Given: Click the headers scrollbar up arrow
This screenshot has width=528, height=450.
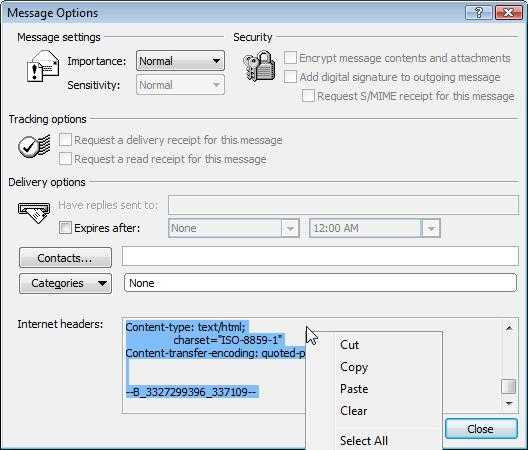Looking at the screenshot, I should click(509, 327).
